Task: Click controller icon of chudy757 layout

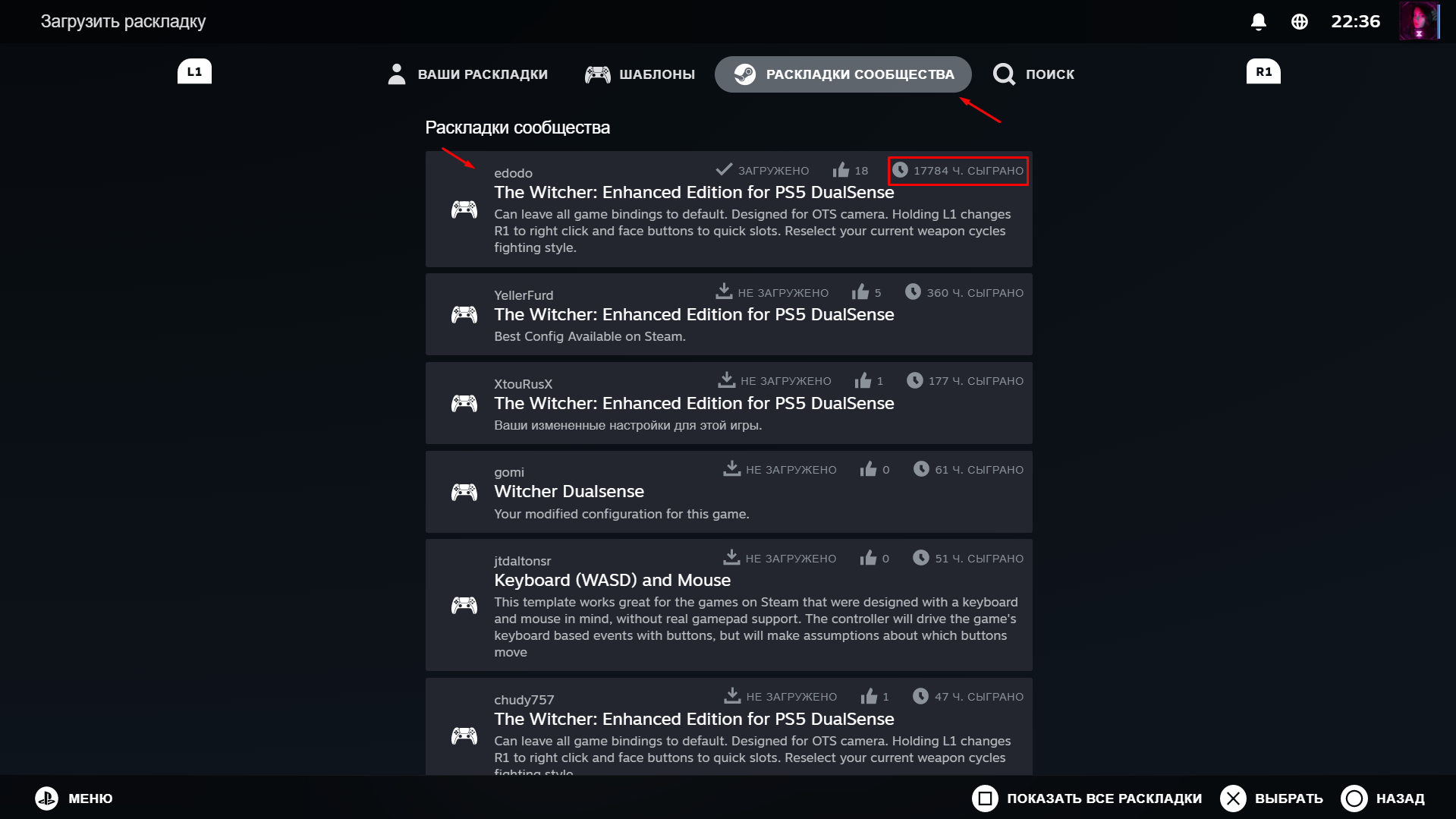Action: pyautogui.click(x=464, y=736)
